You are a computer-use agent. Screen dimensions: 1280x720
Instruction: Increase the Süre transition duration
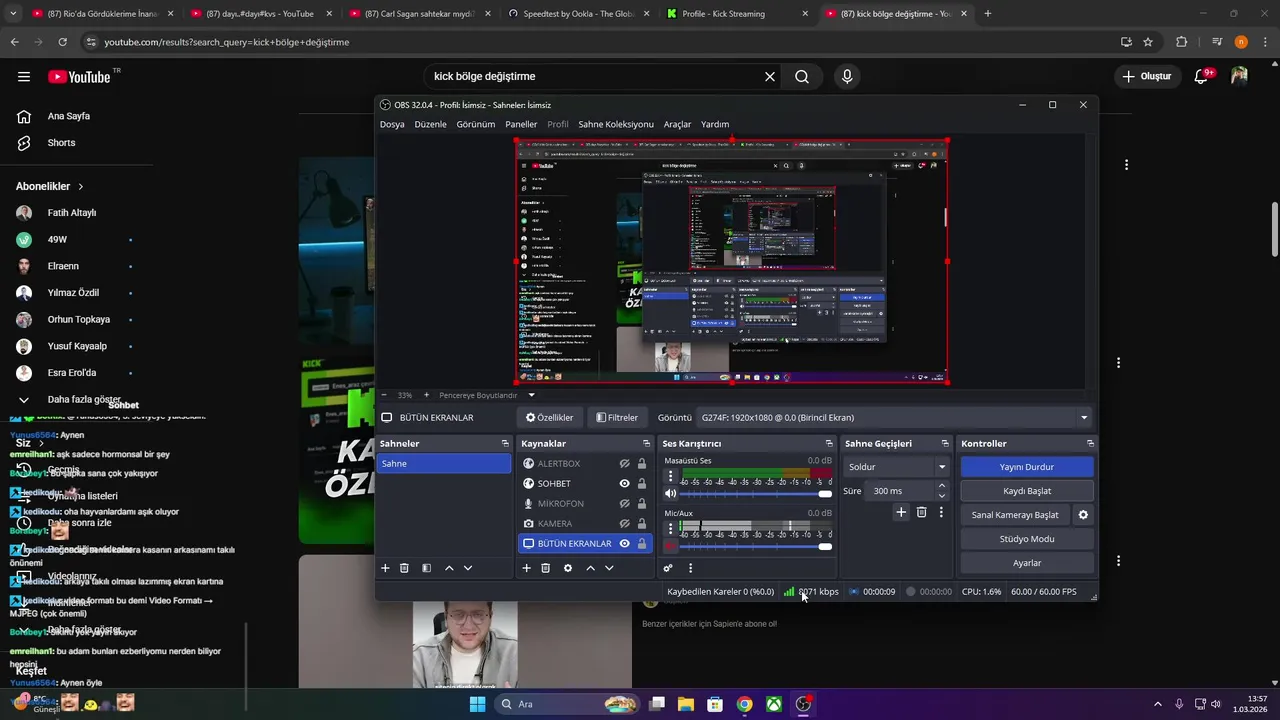coord(942,486)
